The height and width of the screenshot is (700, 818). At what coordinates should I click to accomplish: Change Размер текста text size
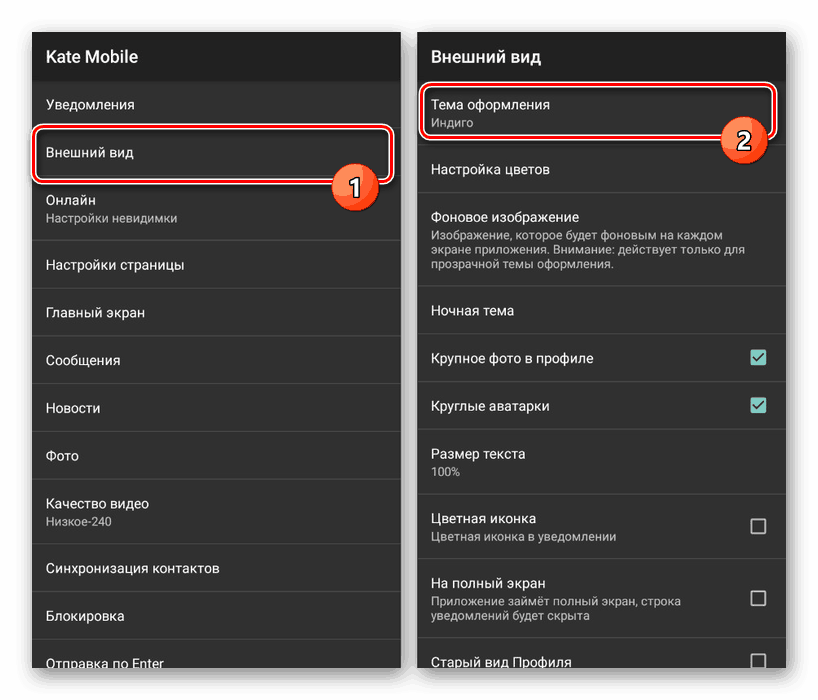coord(478,461)
